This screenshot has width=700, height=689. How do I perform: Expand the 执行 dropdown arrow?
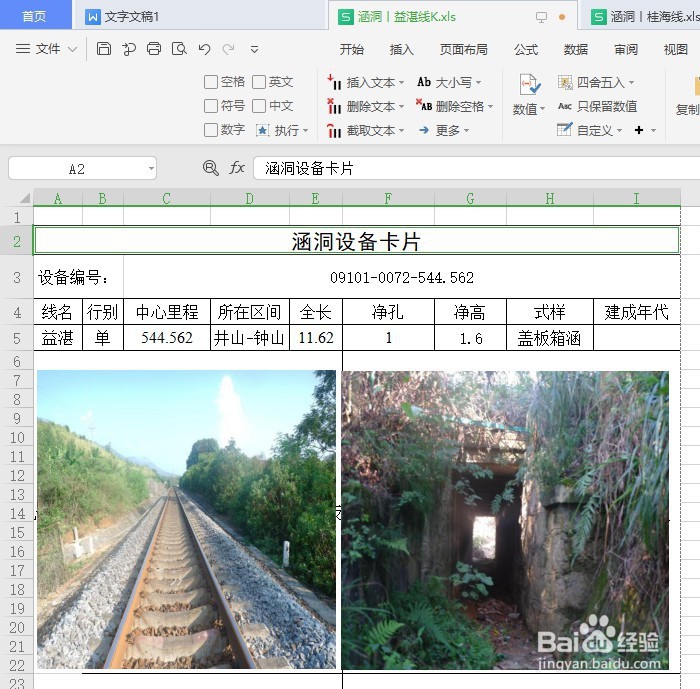pyautogui.click(x=306, y=131)
